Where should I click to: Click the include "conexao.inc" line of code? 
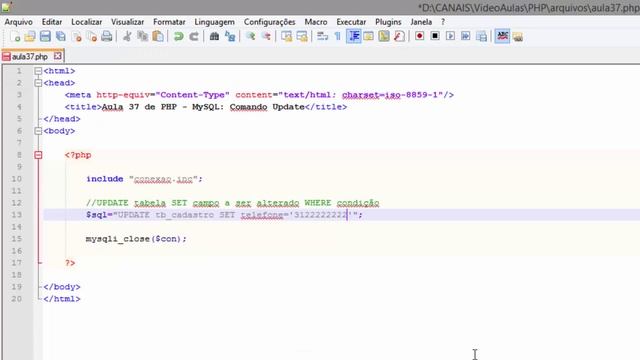click(x=144, y=179)
